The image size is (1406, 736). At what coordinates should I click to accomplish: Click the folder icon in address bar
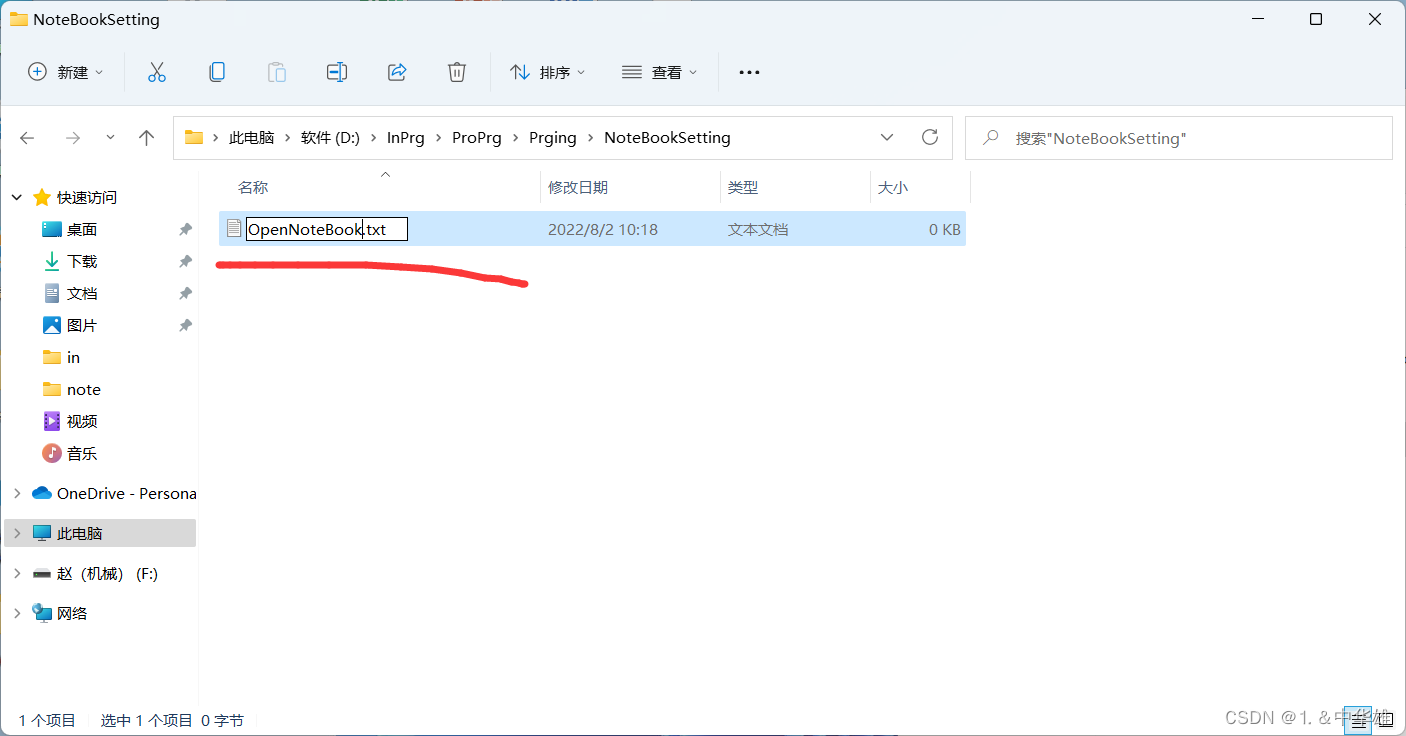pyautogui.click(x=194, y=138)
